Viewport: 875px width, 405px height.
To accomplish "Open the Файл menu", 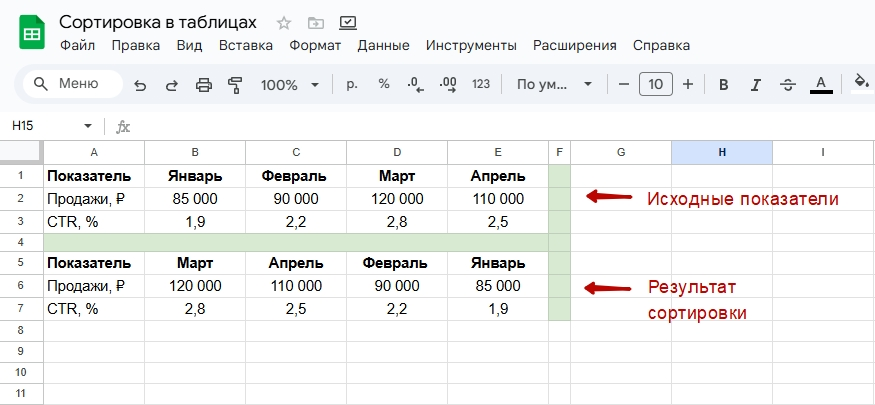I will pyautogui.click(x=78, y=46).
